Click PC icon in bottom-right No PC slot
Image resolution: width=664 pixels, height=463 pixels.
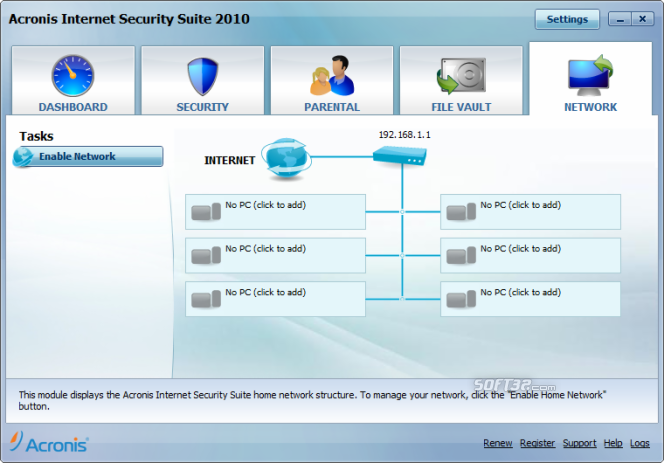pos(461,299)
